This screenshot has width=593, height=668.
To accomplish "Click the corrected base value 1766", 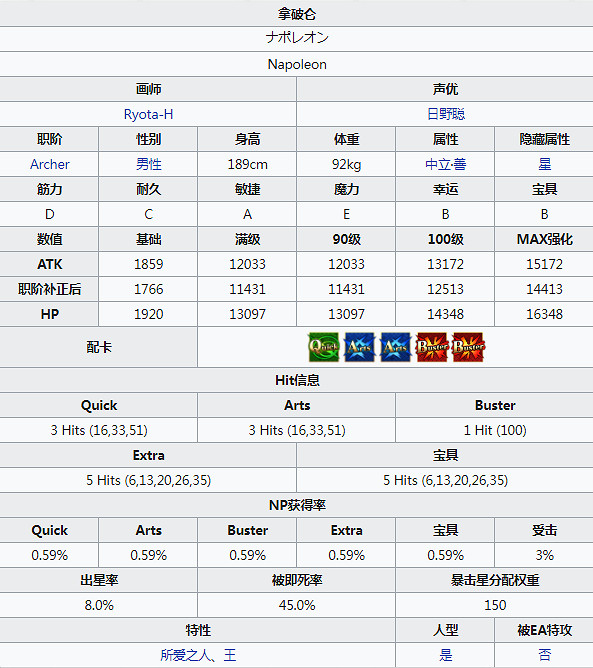I will pos(148,289).
